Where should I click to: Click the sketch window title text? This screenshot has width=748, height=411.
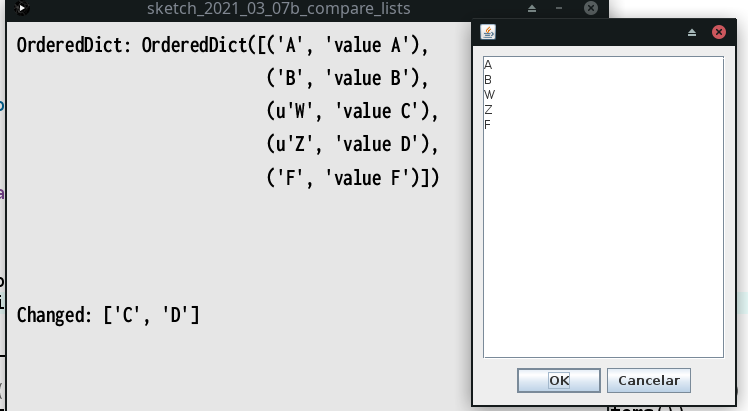[278, 9]
